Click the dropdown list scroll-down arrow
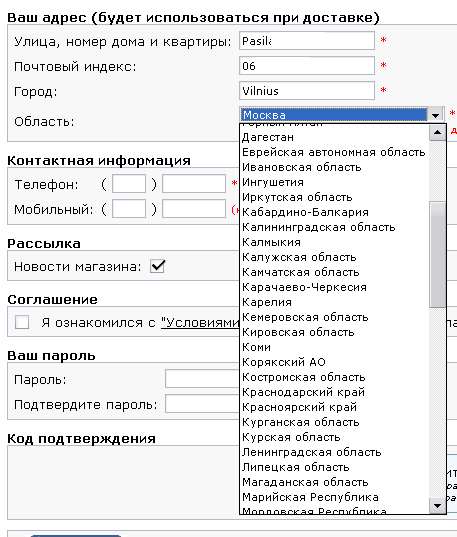Screen dimensions: 457x537 pos(437,505)
